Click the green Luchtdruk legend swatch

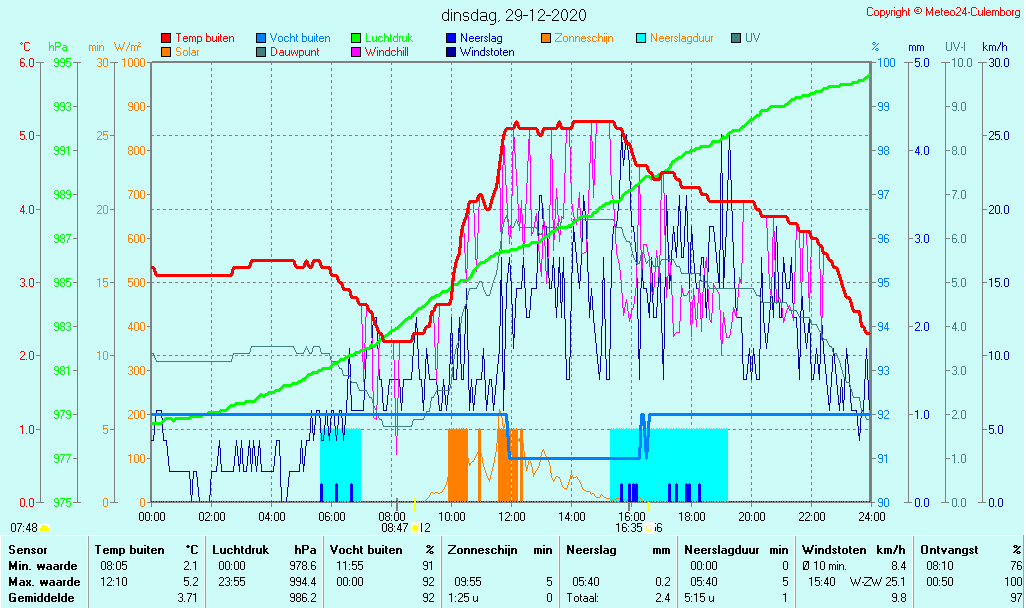tap(355, 38)
